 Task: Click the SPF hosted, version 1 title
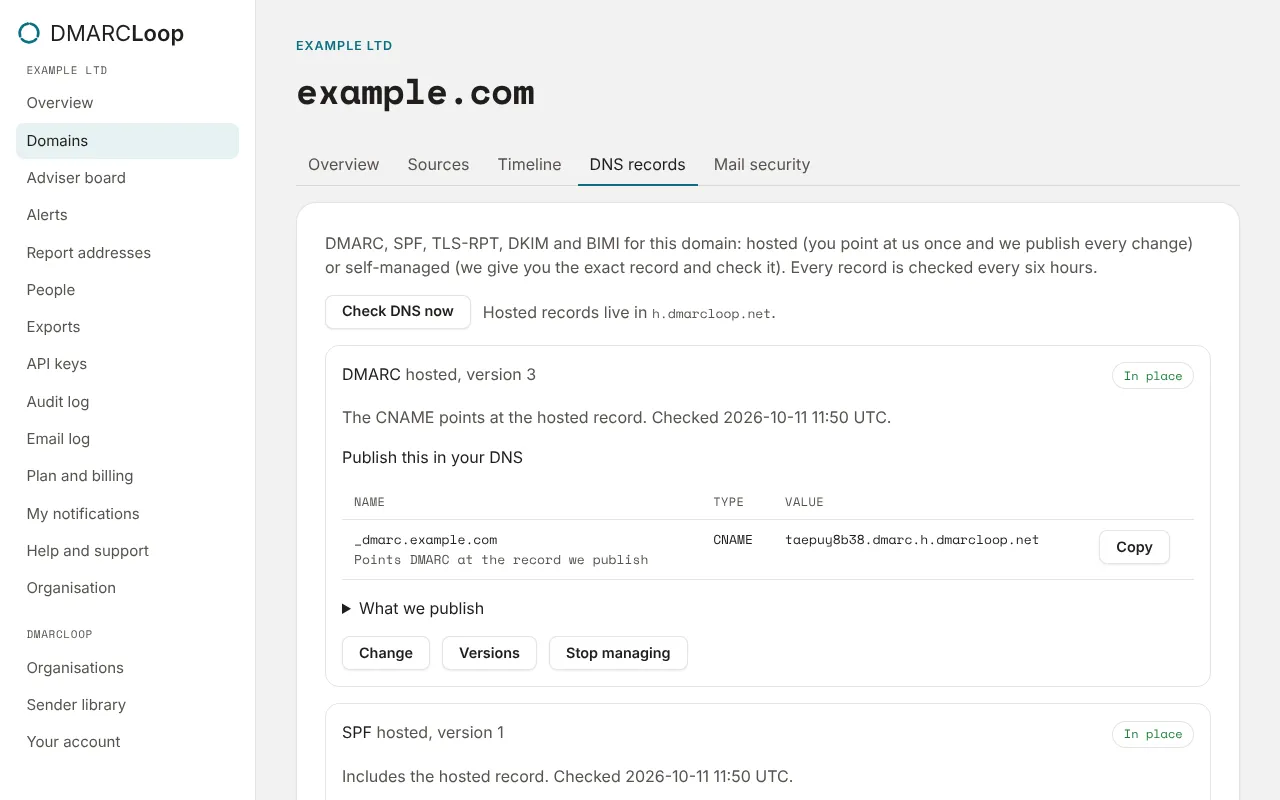423,733
